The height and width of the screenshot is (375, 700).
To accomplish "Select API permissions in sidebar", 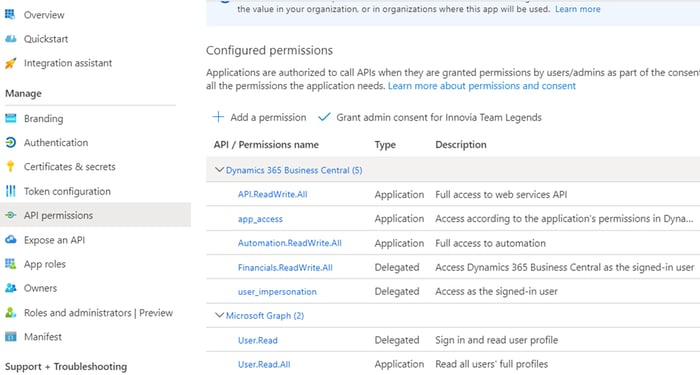I will point(58,215).
